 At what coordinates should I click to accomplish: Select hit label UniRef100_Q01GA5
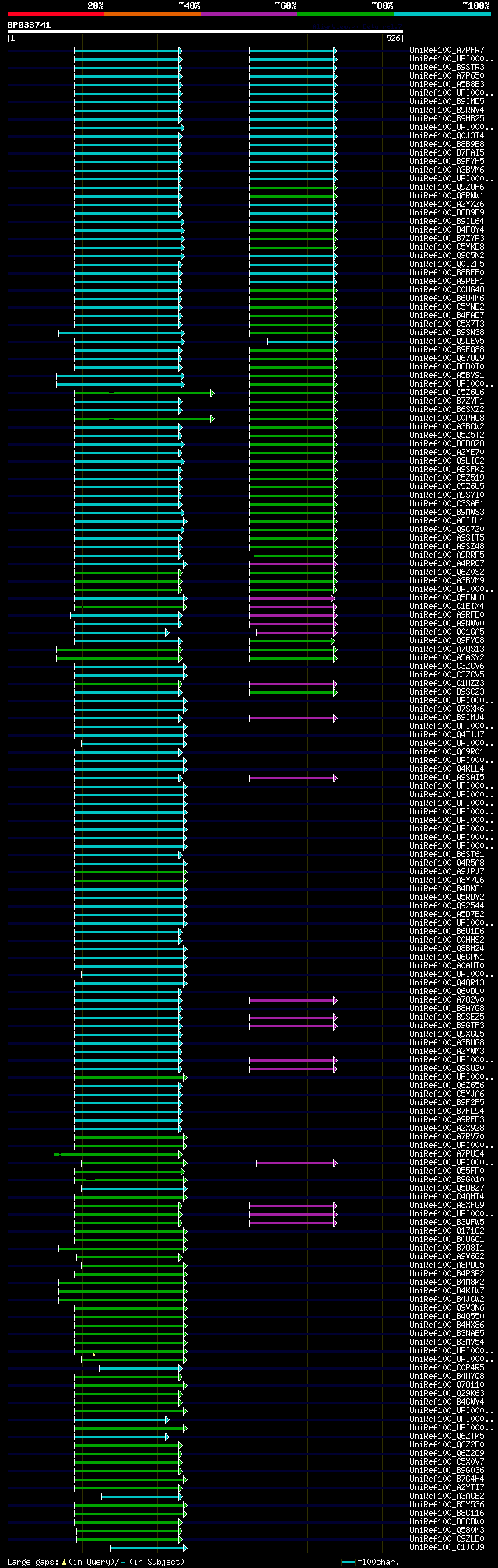[x=447, y=632]
